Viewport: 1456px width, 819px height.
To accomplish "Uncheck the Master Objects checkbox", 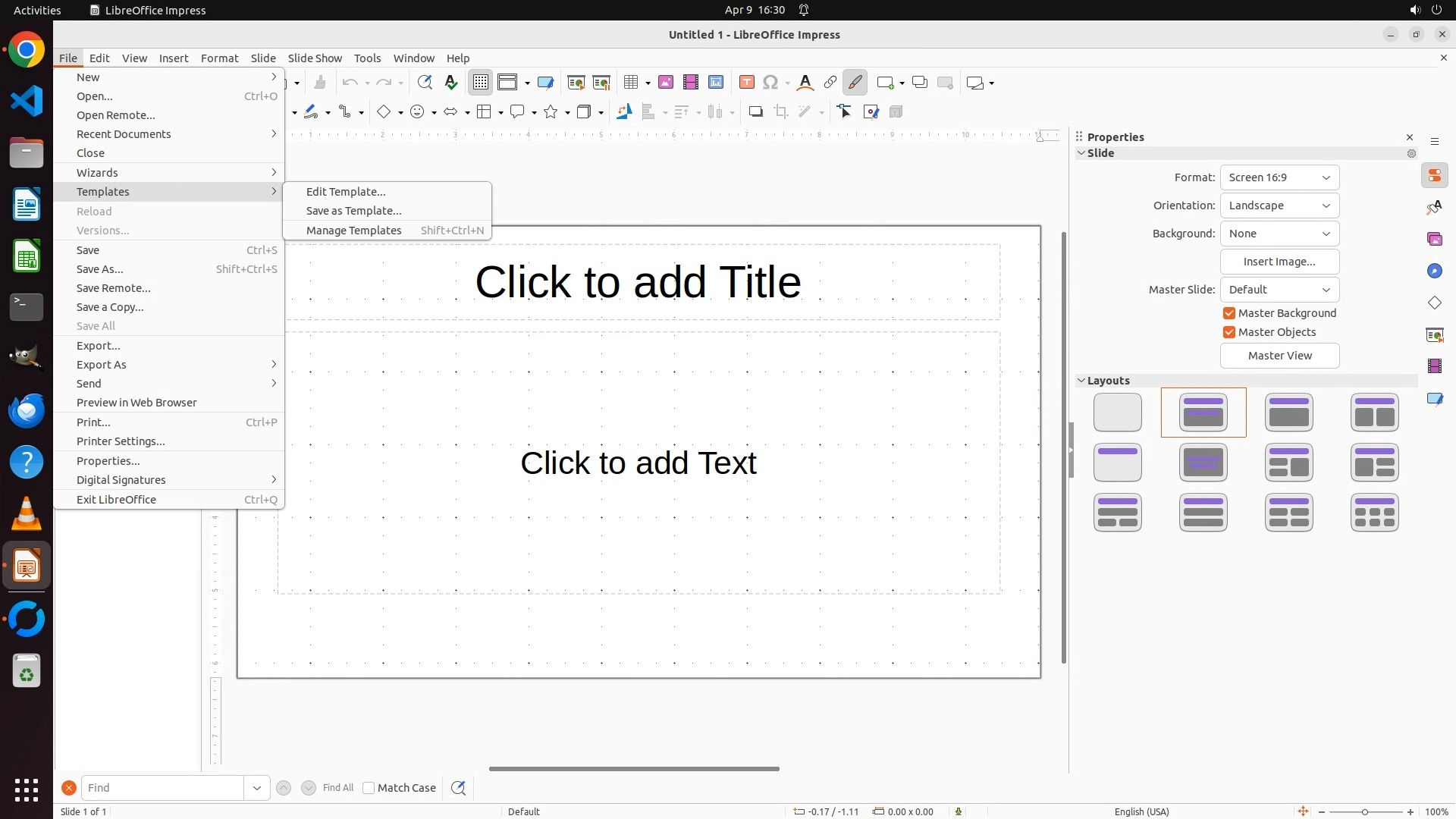I will [1229, 332].
